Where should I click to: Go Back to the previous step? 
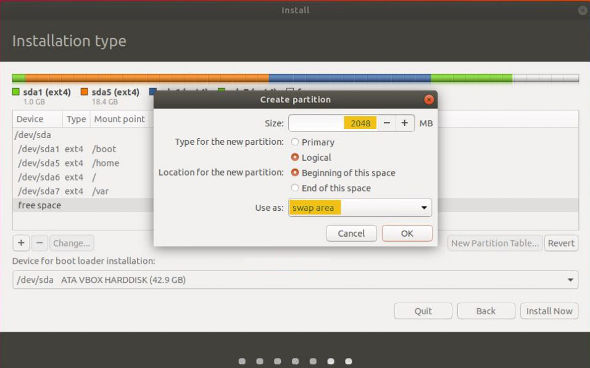[x=486, y=311]
